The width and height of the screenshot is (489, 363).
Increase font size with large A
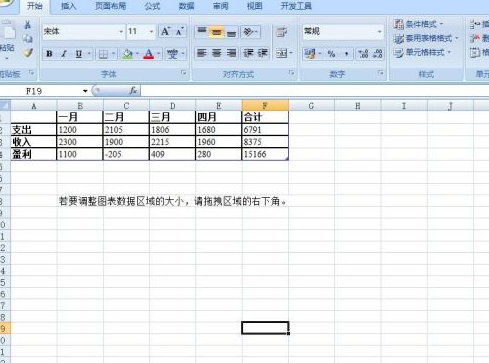(x=165, y=32)
